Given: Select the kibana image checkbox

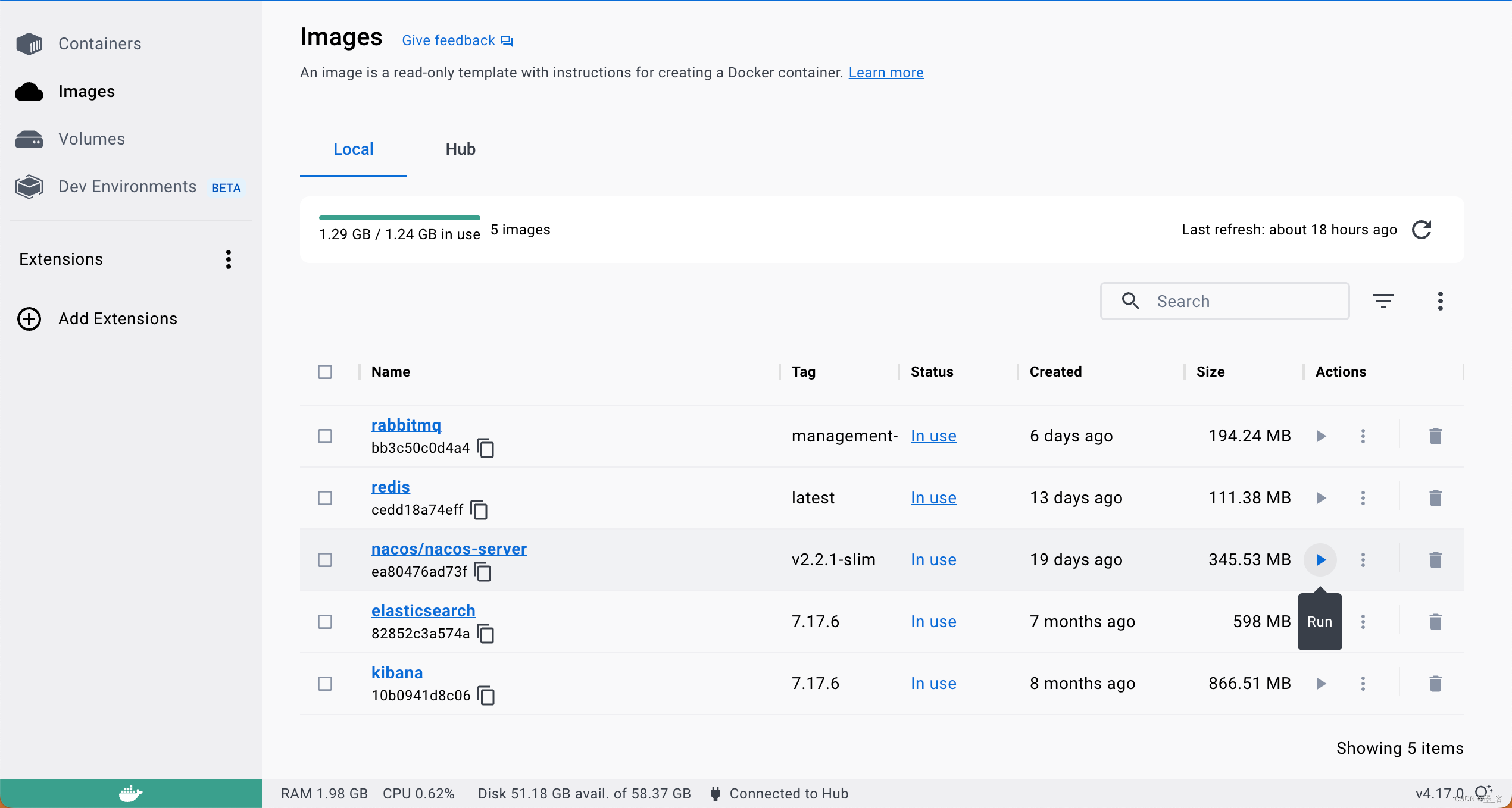Looking at the screenshot, I should pos(325,684).
